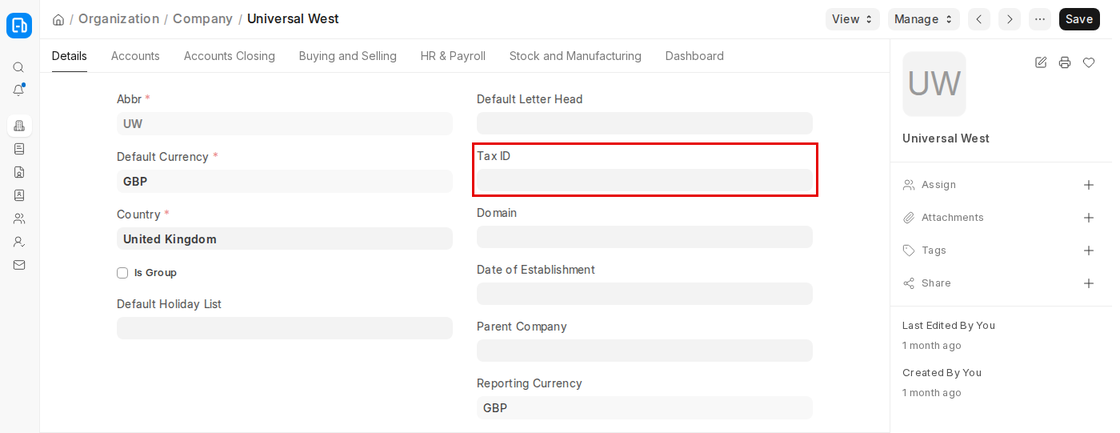
Task: Open the Reporting Currency GBP field
Action: click(644, 408)
